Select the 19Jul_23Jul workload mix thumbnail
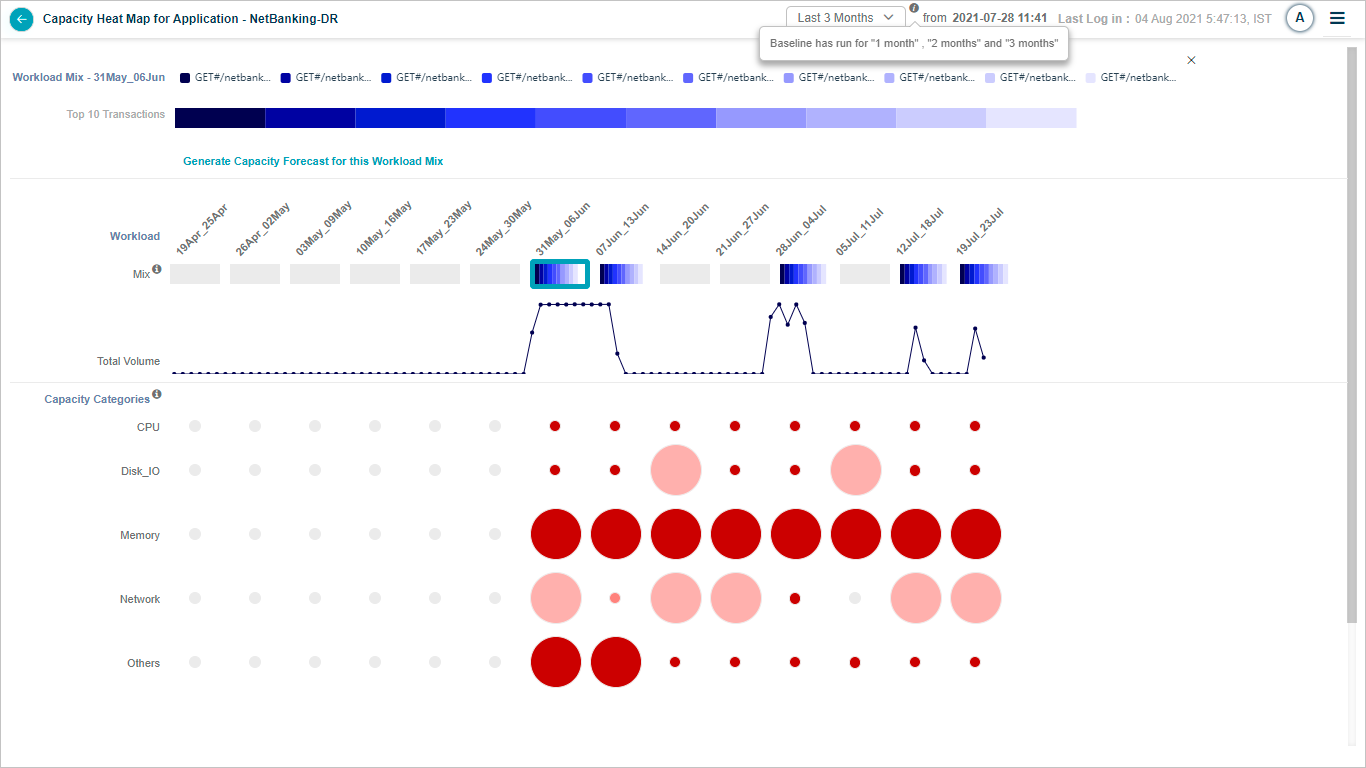 (x=983, y=274)
